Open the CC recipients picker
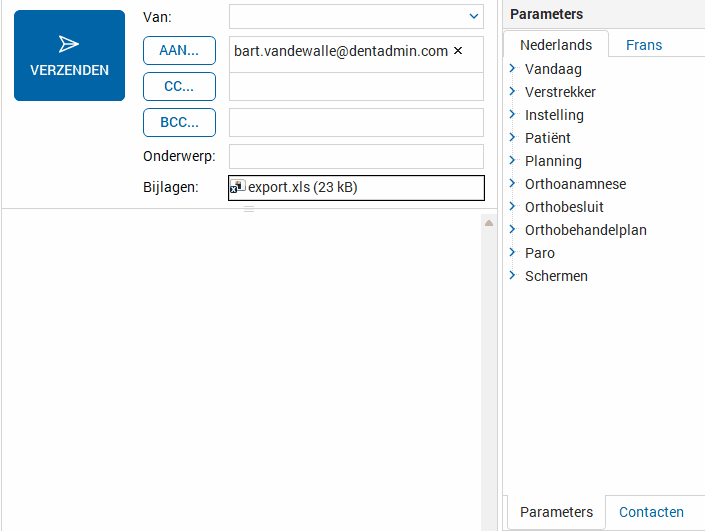This screenshot has height=531, width=705. [x=179, y=86]
